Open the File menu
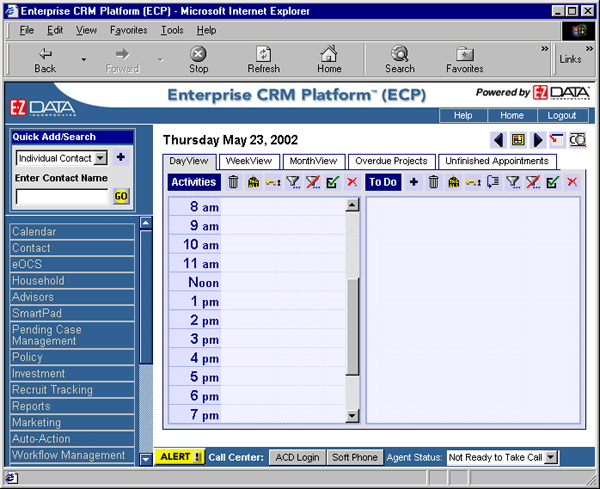Image resolution: width=600 pixels, height=489 pixels. (x=26, y=30)
